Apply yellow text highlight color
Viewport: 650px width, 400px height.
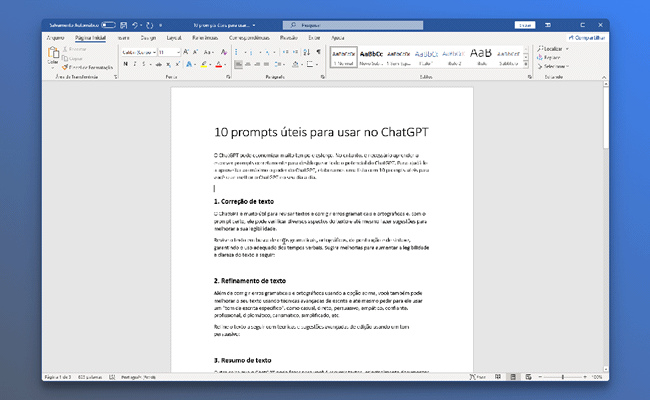point(204,64)
